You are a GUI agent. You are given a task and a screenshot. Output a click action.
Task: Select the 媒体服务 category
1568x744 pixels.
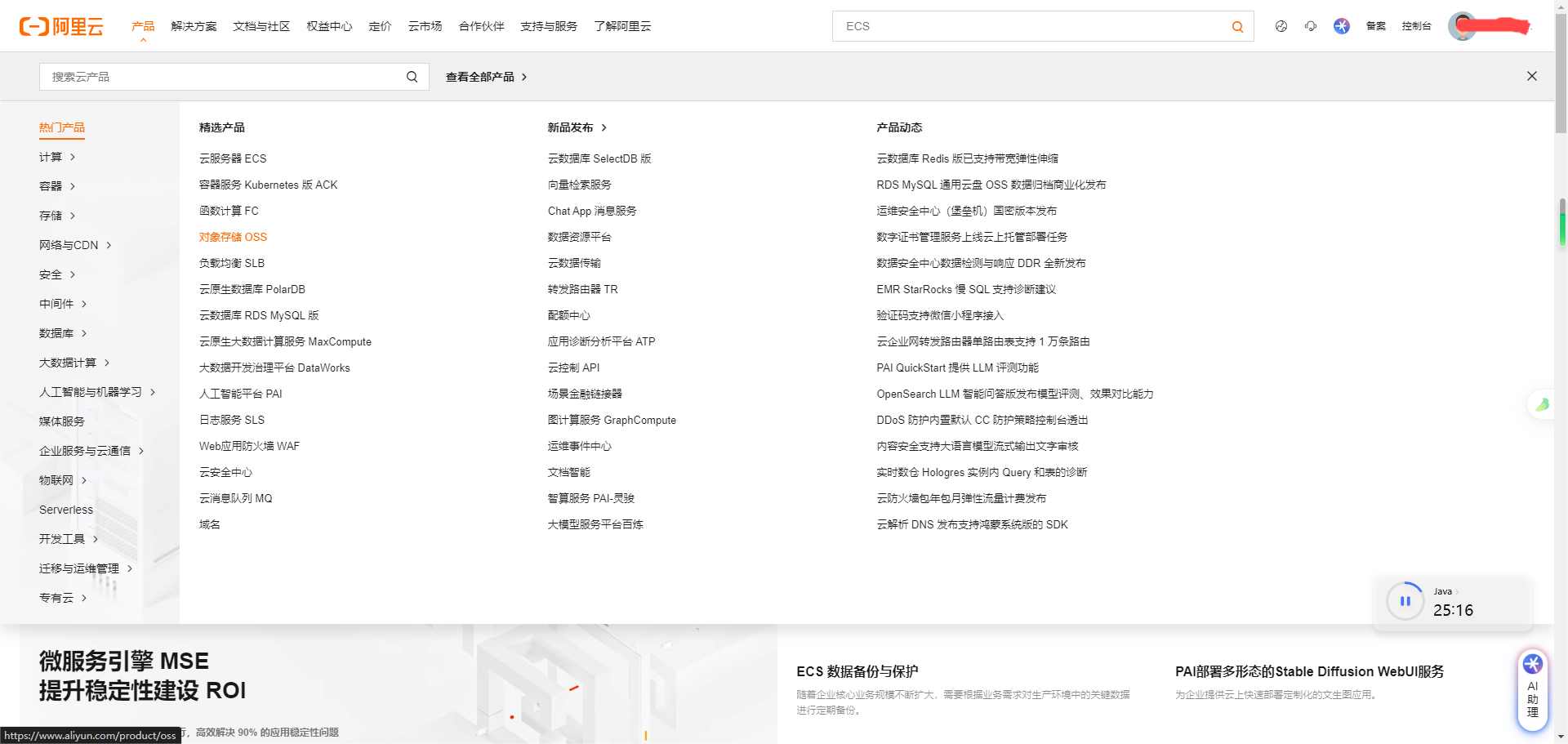pos(62,421)
